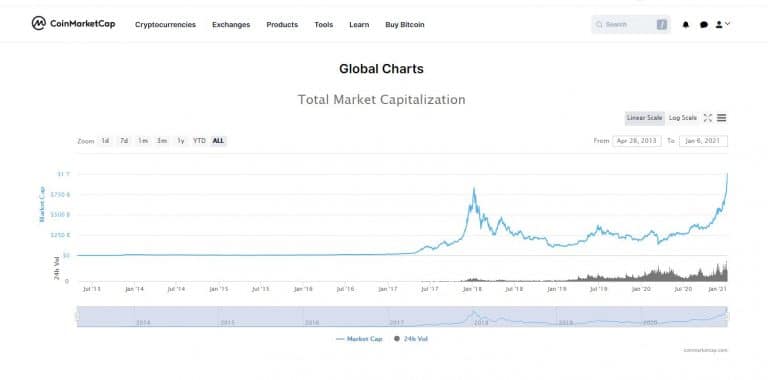Open the Cryptocurrencies menu

coord(165,24)
